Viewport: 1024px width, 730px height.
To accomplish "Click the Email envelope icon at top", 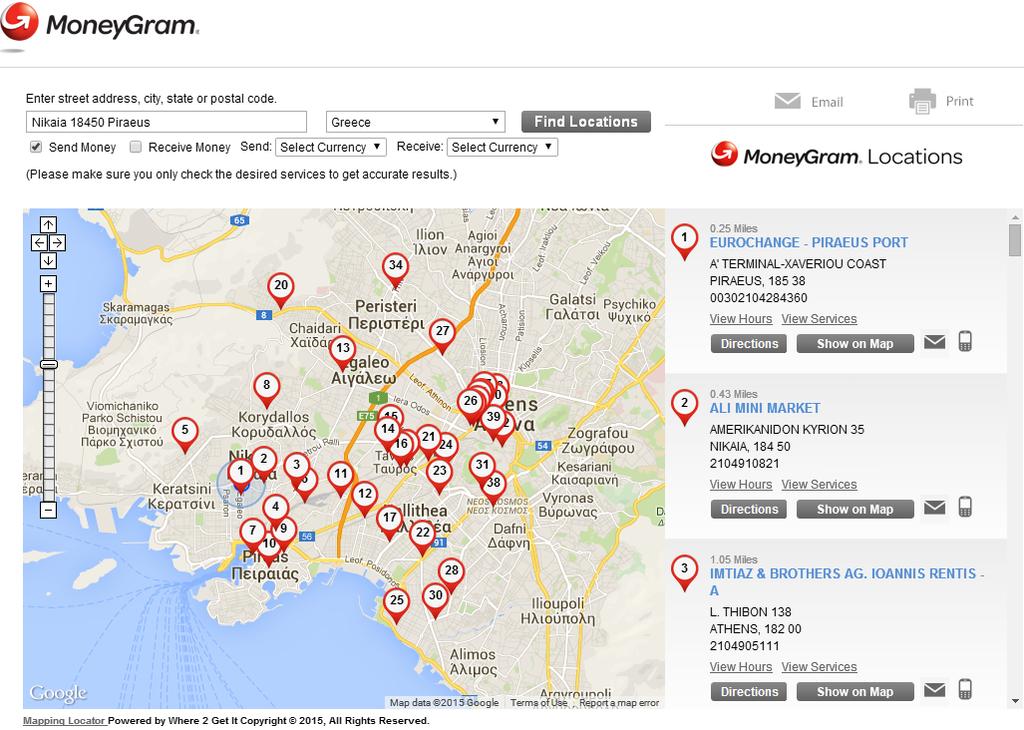I will (788, 101).
